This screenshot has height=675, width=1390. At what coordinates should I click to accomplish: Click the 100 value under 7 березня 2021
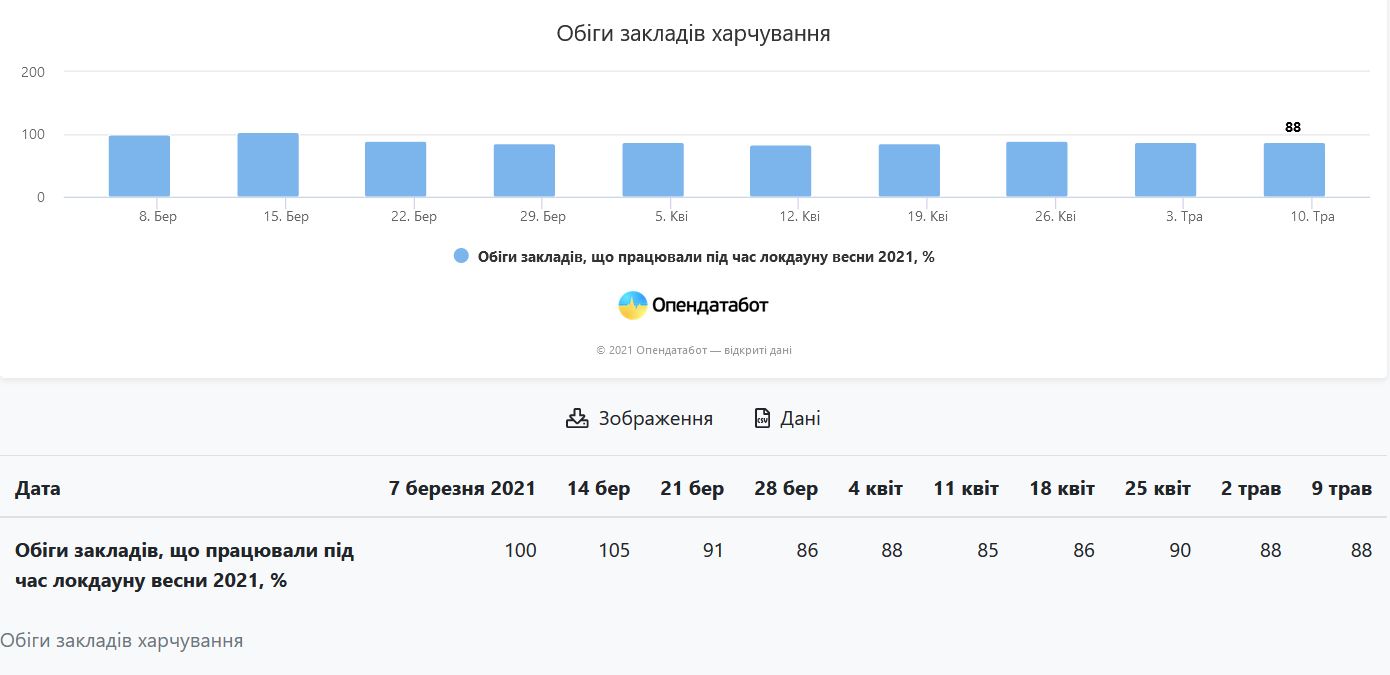(x=521, y=550)
